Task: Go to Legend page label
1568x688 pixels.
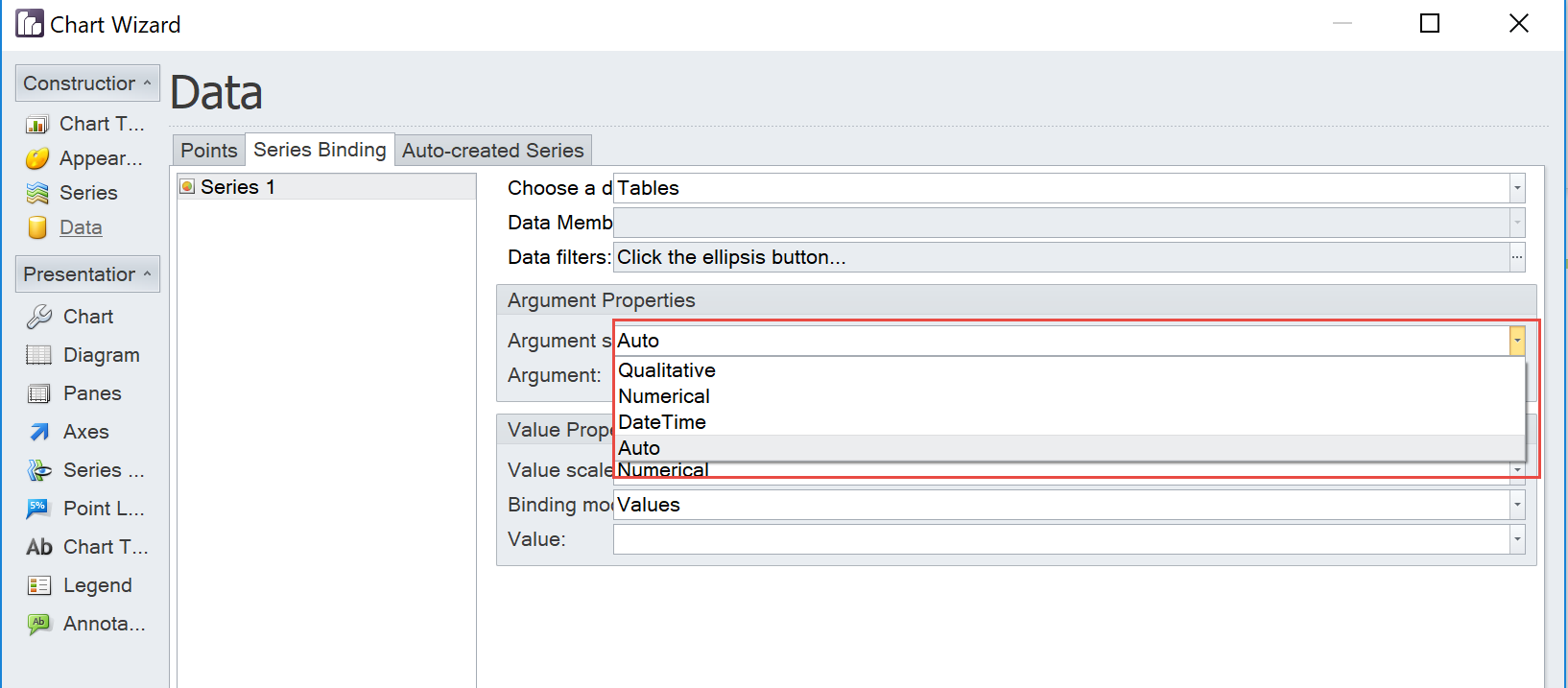Action: click(x=98, y=585)
